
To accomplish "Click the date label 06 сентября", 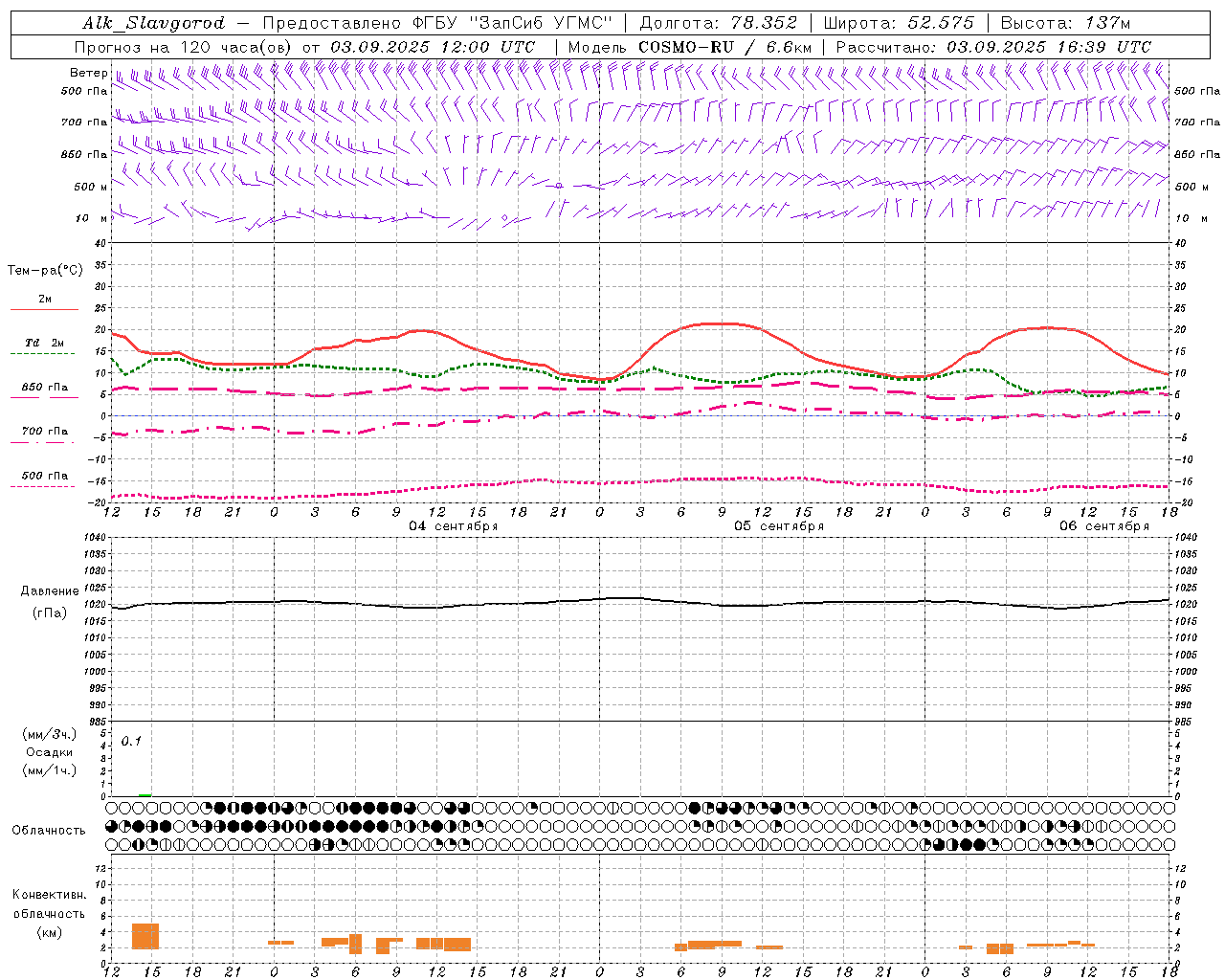I will point(1104,526).
